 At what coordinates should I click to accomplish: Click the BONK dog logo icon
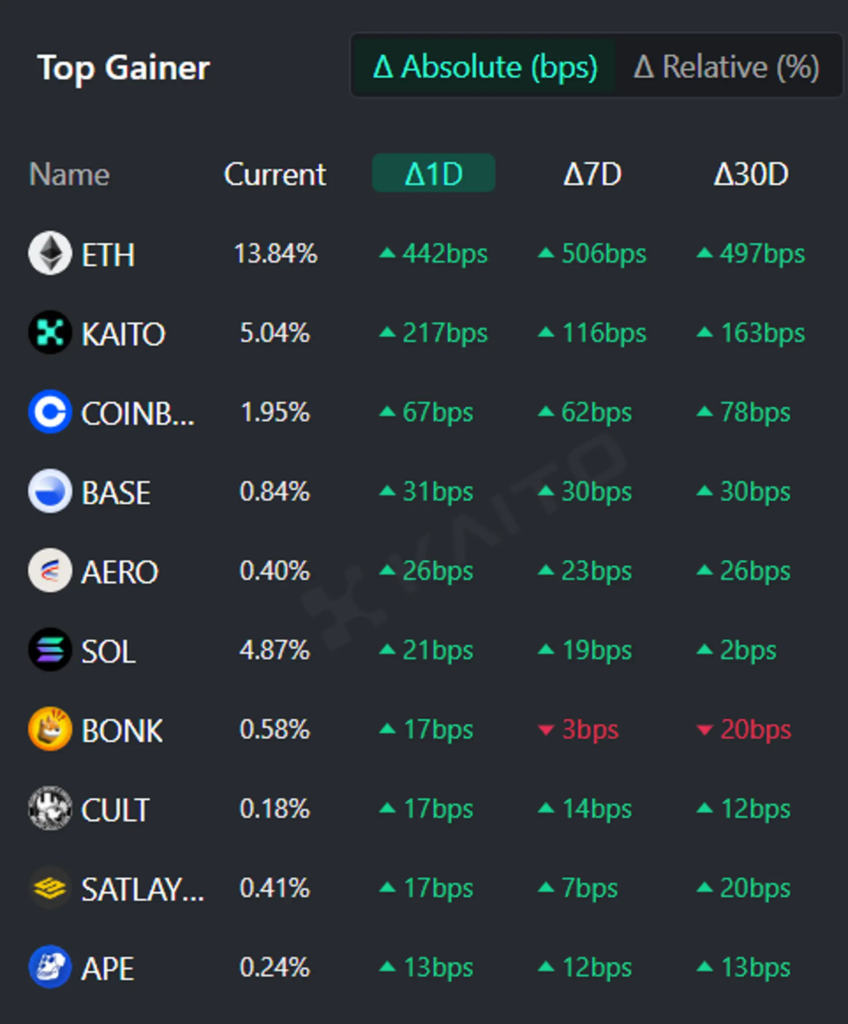click(x=49, y=730)
